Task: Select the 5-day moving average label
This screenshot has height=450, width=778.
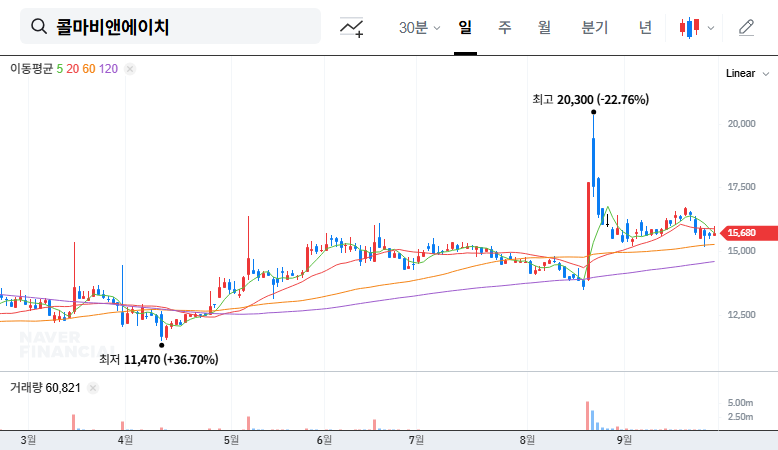Action: tap(60, 69)
